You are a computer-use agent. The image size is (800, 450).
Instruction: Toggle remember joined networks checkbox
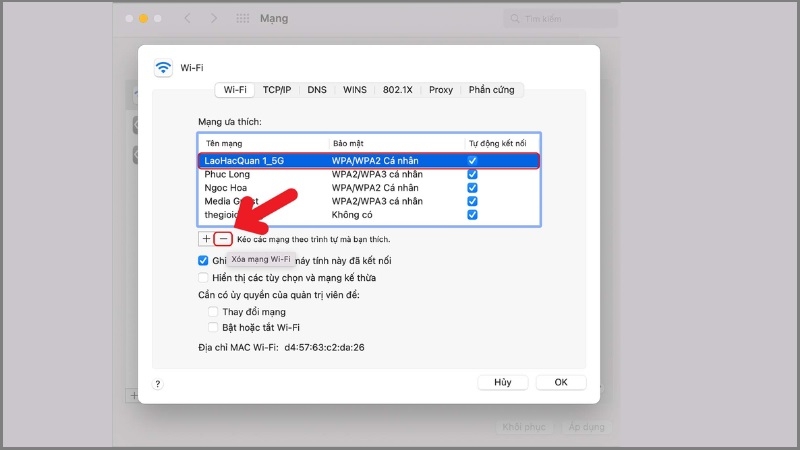click(x=203, y=260)
